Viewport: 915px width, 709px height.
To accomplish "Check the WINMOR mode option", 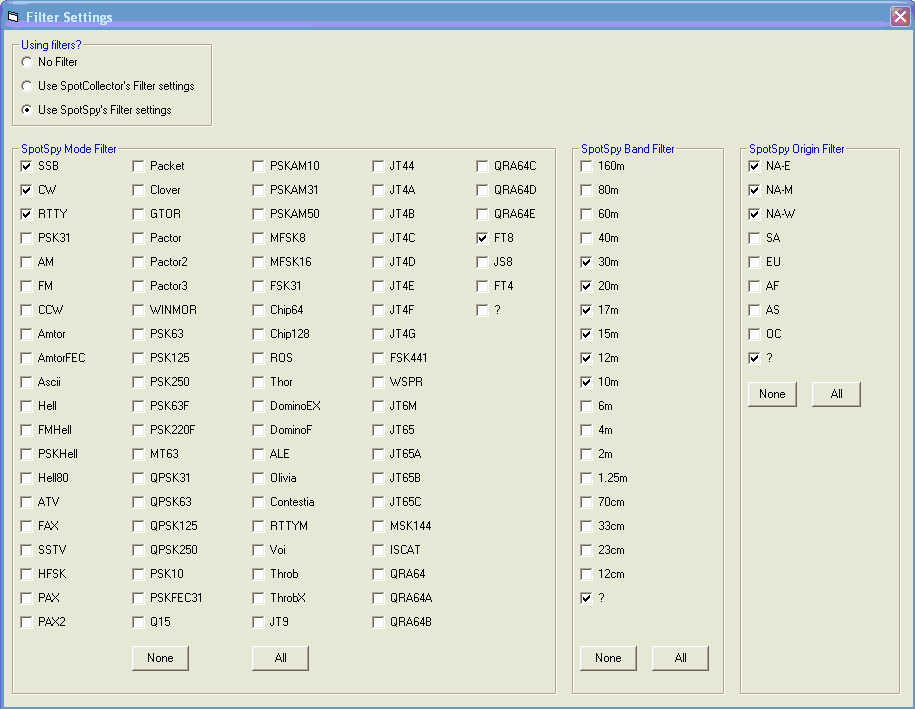I will click(138, 310).
